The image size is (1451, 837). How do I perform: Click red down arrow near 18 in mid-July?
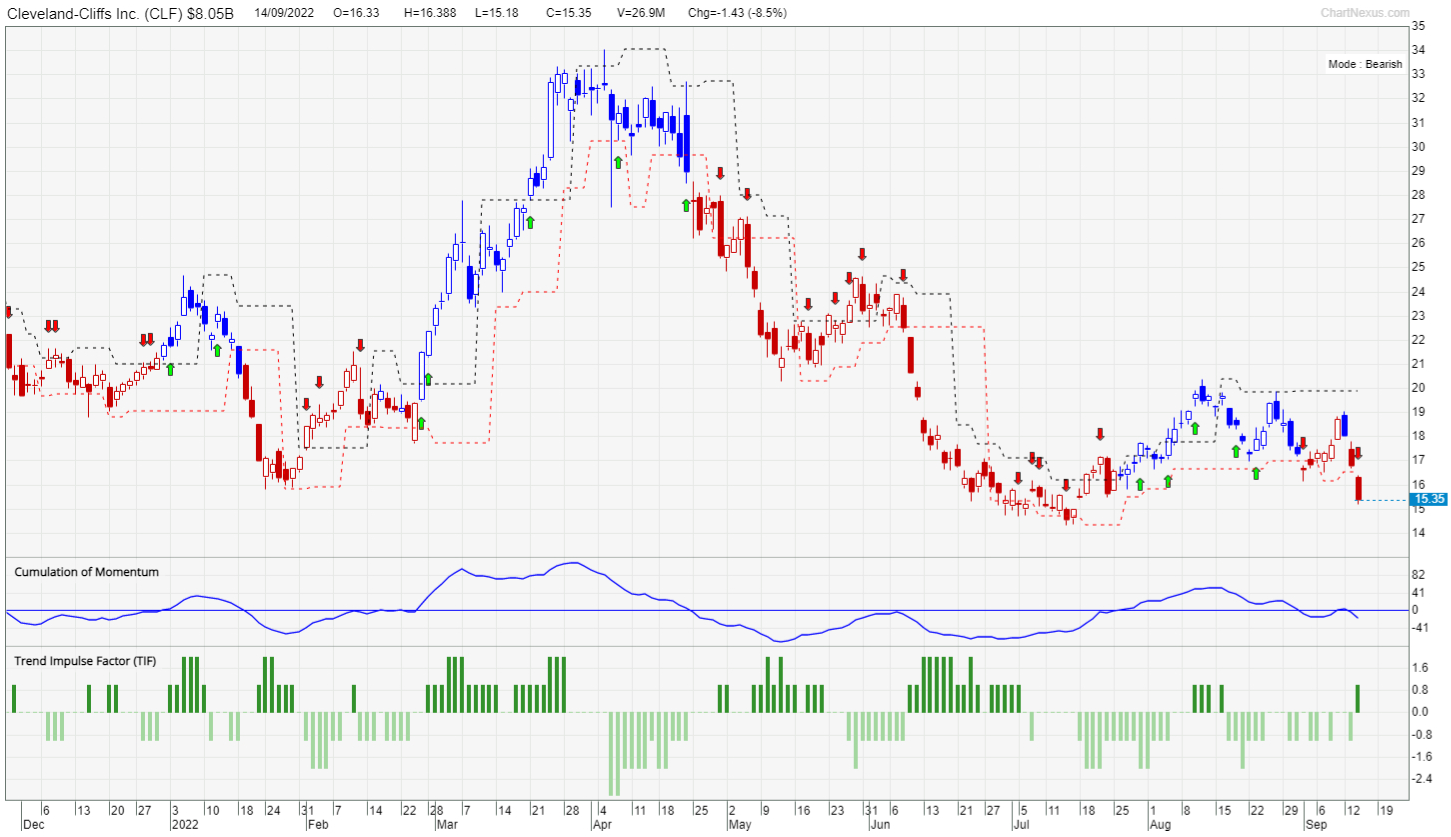pyautogui.click(x=1100, y=434)
